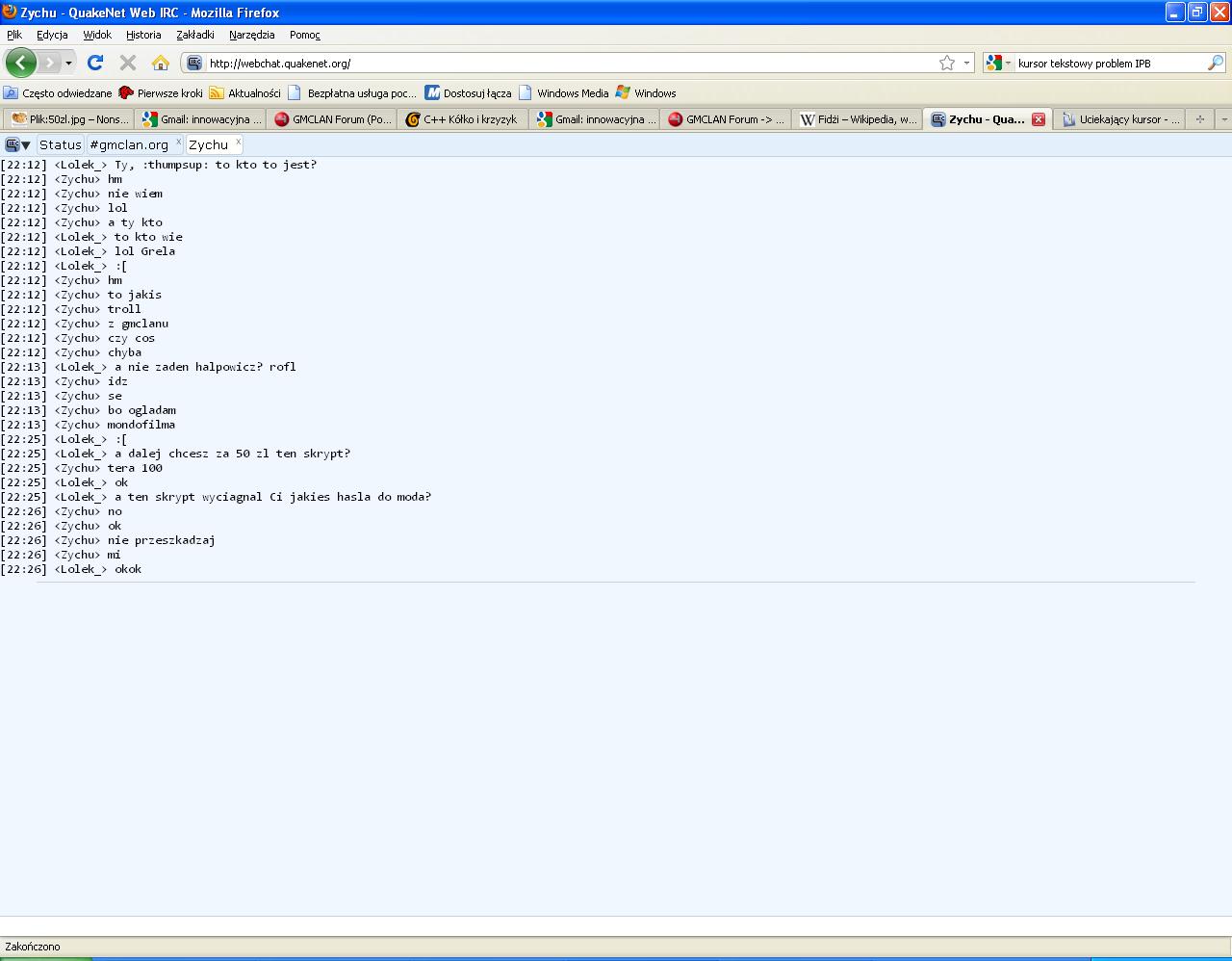Switch to the Status tab
The image size is (1232, 961).
[x=60, y=144]
